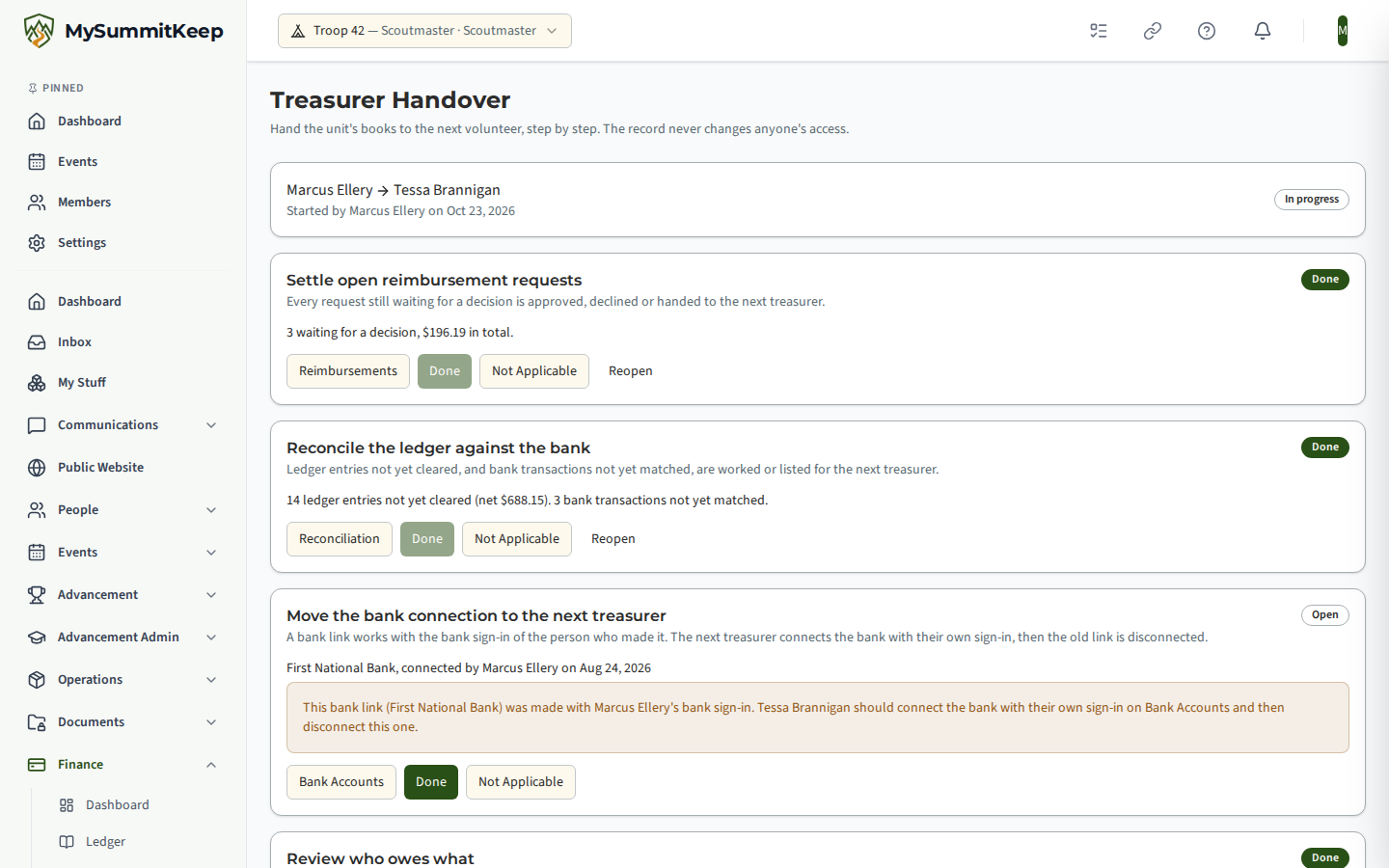Screen dimensions: 1389x868
Task: Open the checklist icon in the top bar
Action: 1099,31
